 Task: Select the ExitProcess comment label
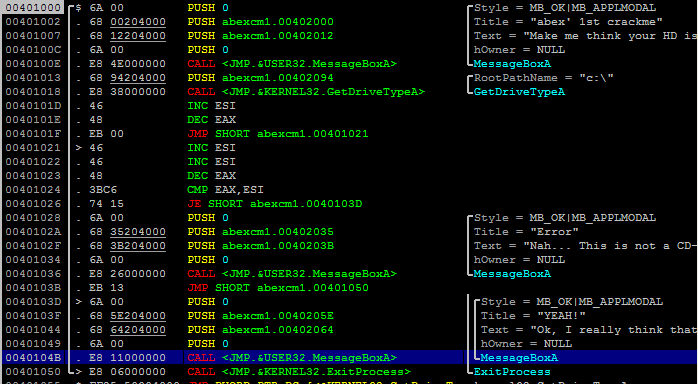pos(512,372)
